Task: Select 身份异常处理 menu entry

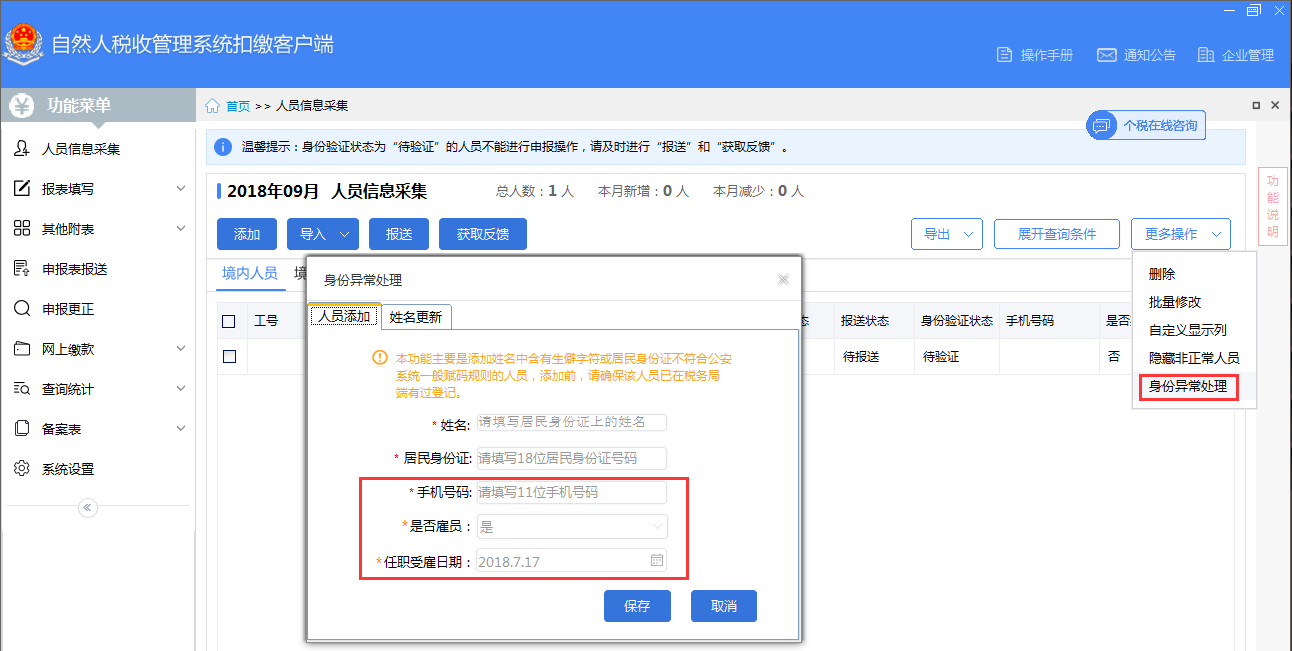Action: (x=1188, y=386)
